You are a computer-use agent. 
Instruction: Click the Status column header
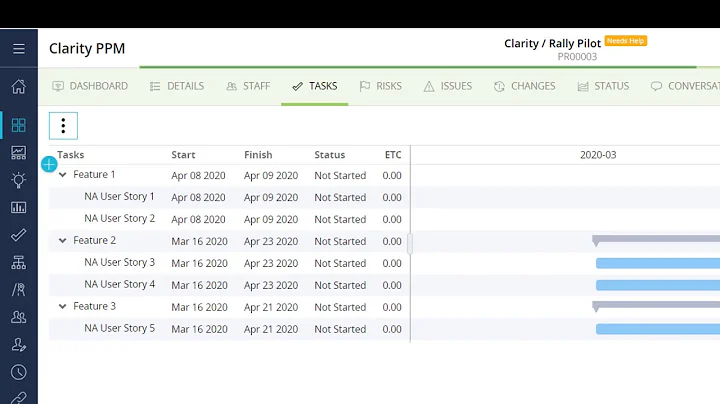[330, 155]
